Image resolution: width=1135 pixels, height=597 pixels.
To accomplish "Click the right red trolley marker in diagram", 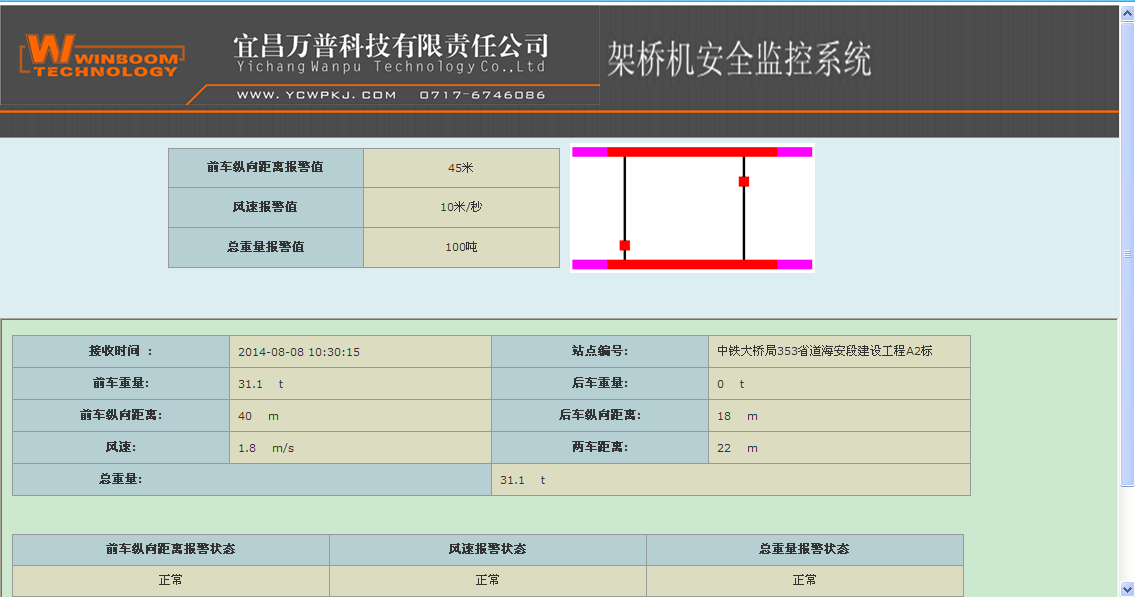I will click(743, 181).
